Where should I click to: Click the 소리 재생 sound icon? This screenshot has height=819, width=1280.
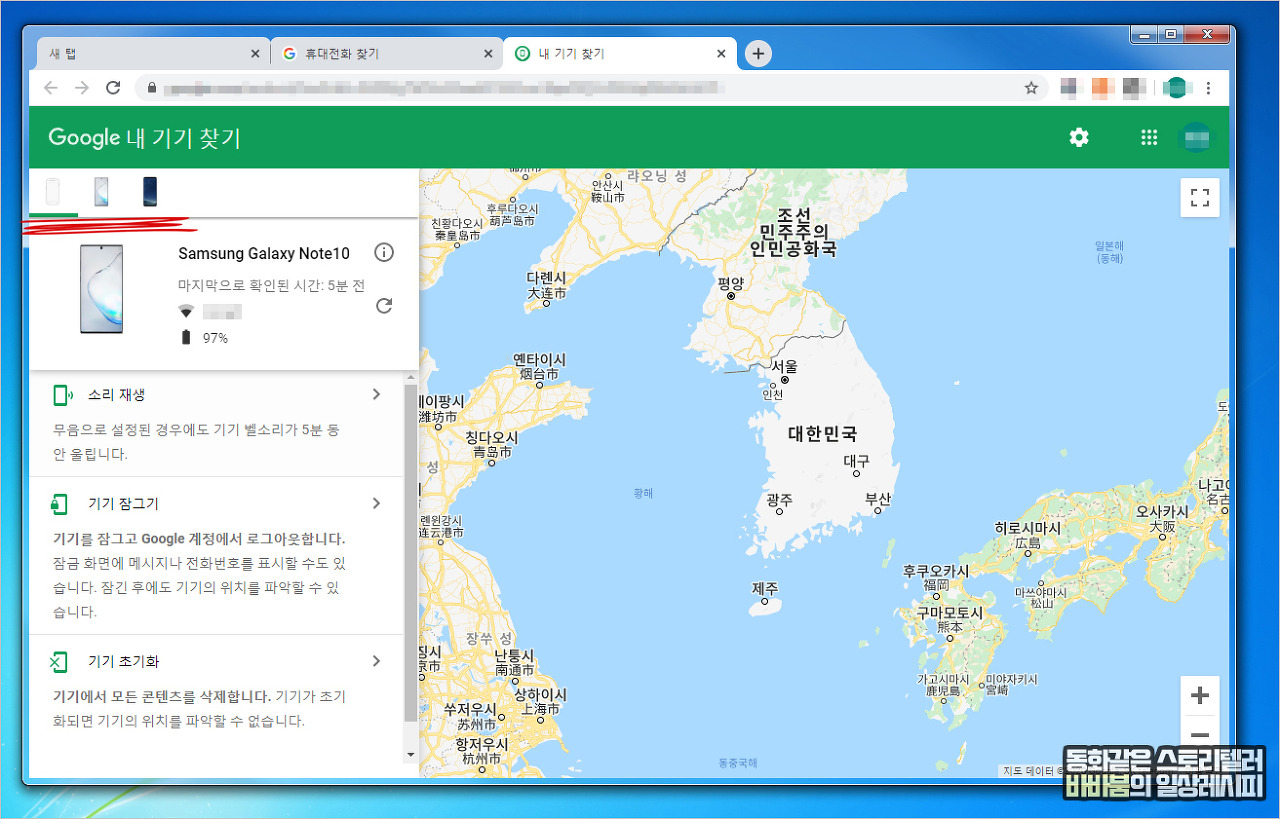62,395
